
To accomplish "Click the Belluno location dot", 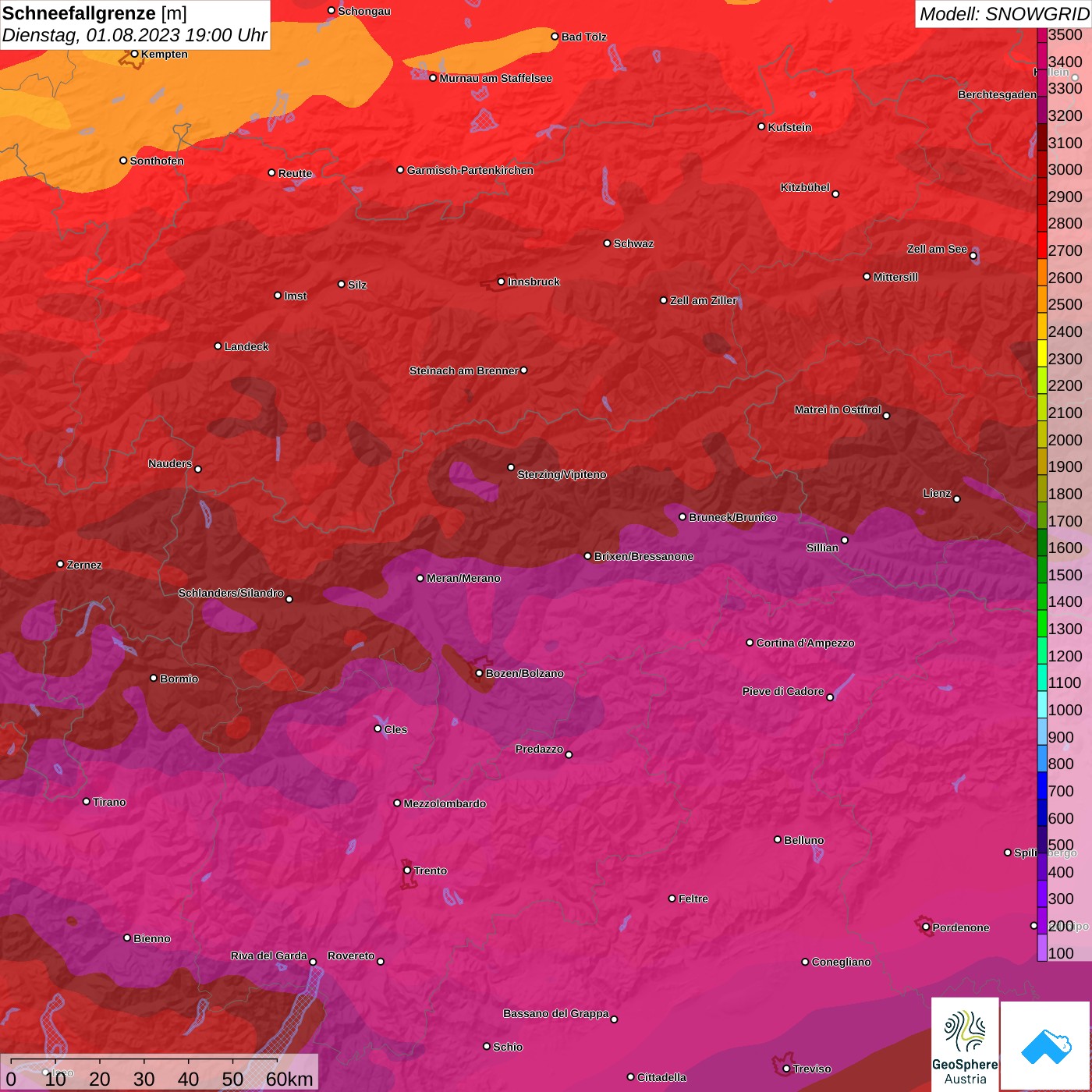I will [777, 839].
